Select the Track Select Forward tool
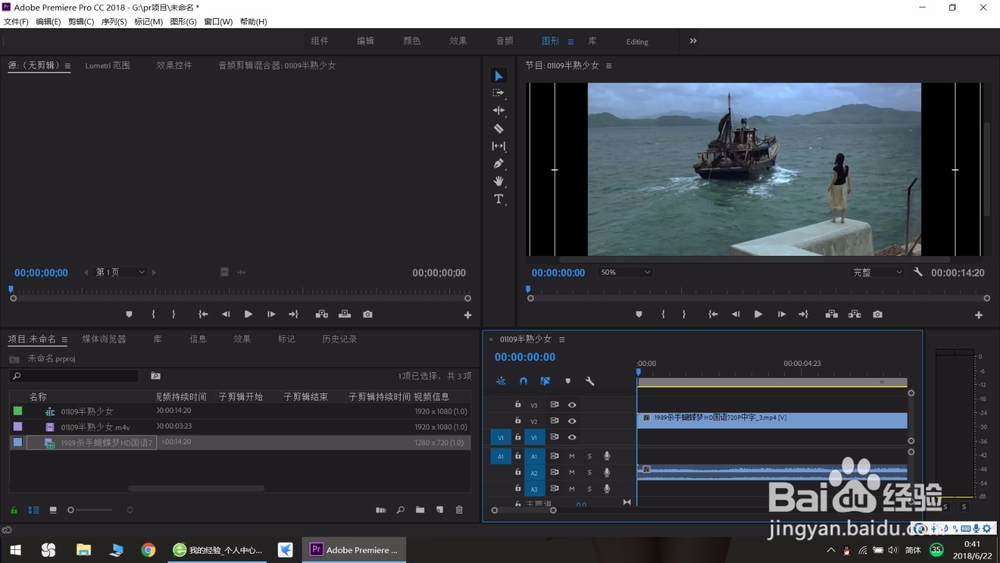The image size is (1000, 563). (x=499, y=93)
